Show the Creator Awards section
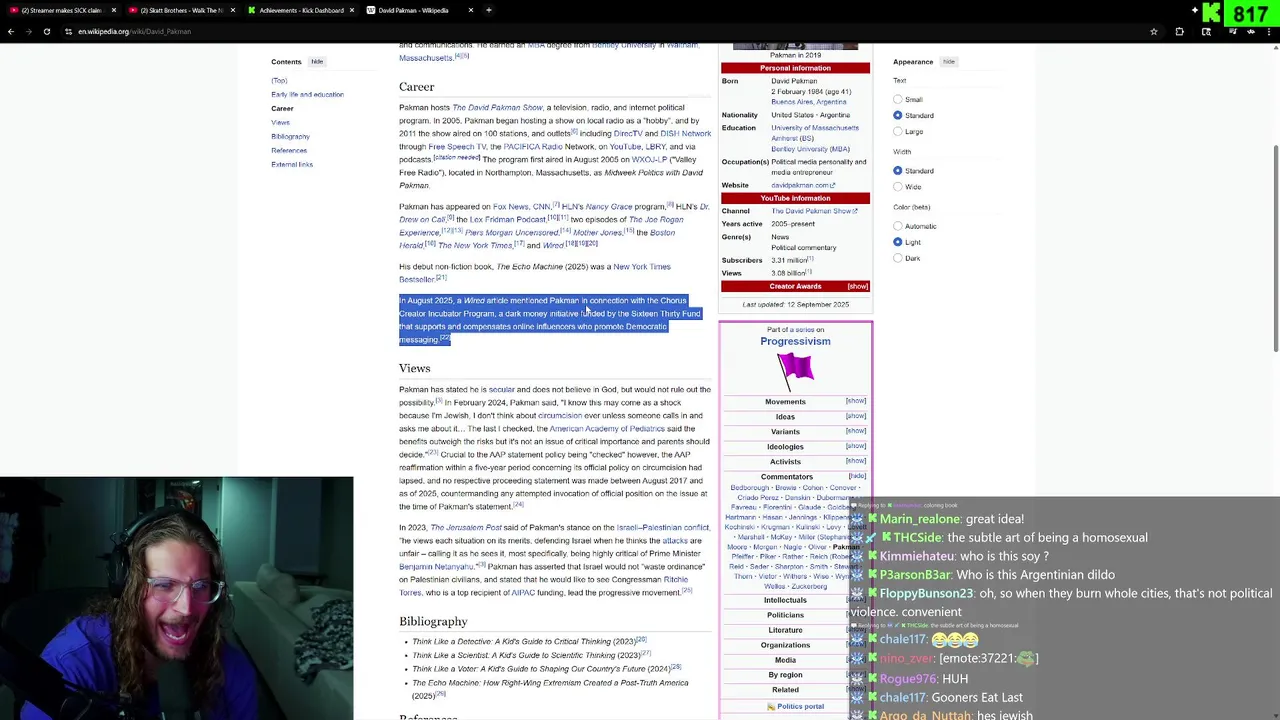 point(857,287)
